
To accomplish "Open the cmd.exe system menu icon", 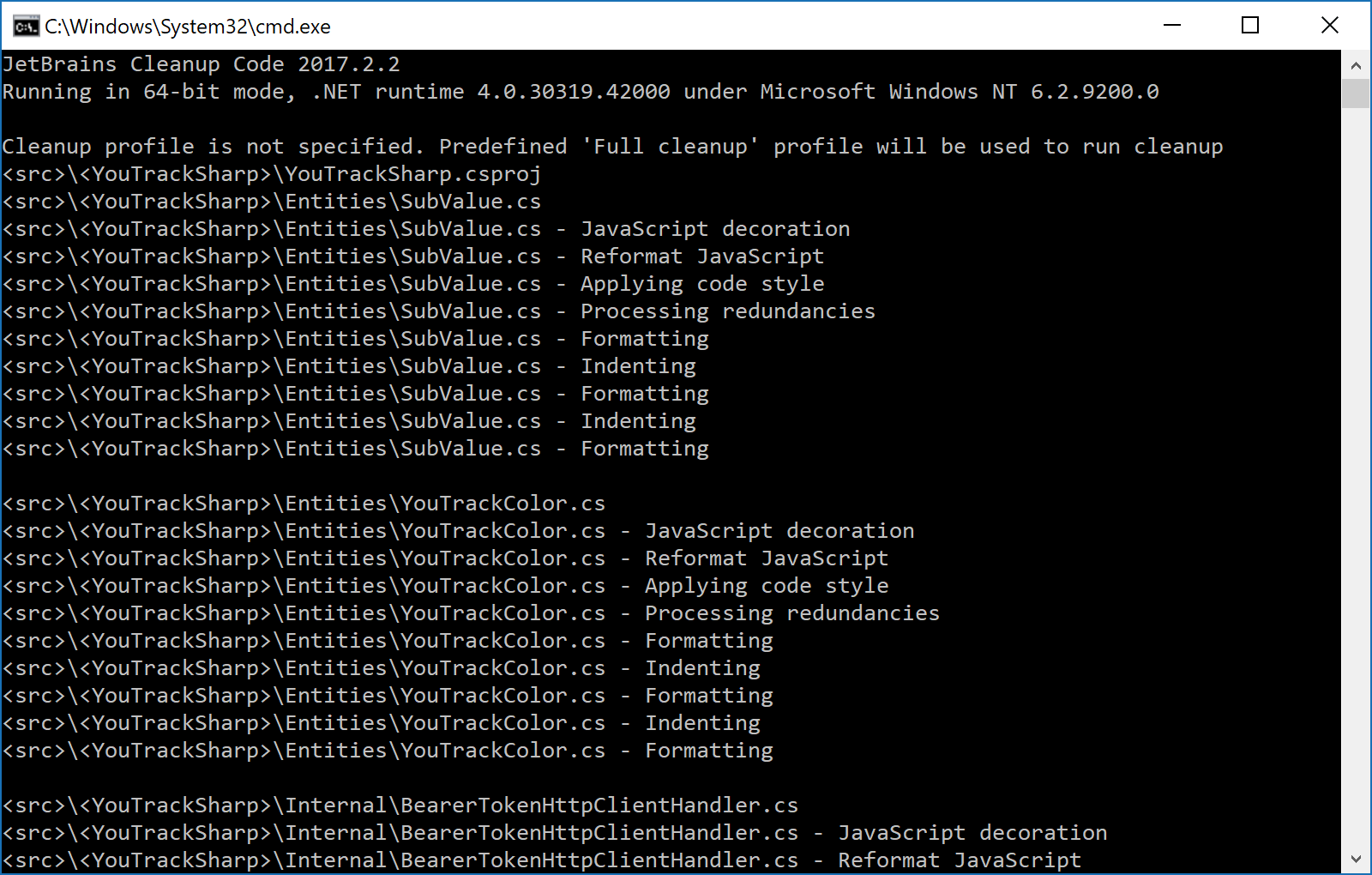I will tap(26, 27).
